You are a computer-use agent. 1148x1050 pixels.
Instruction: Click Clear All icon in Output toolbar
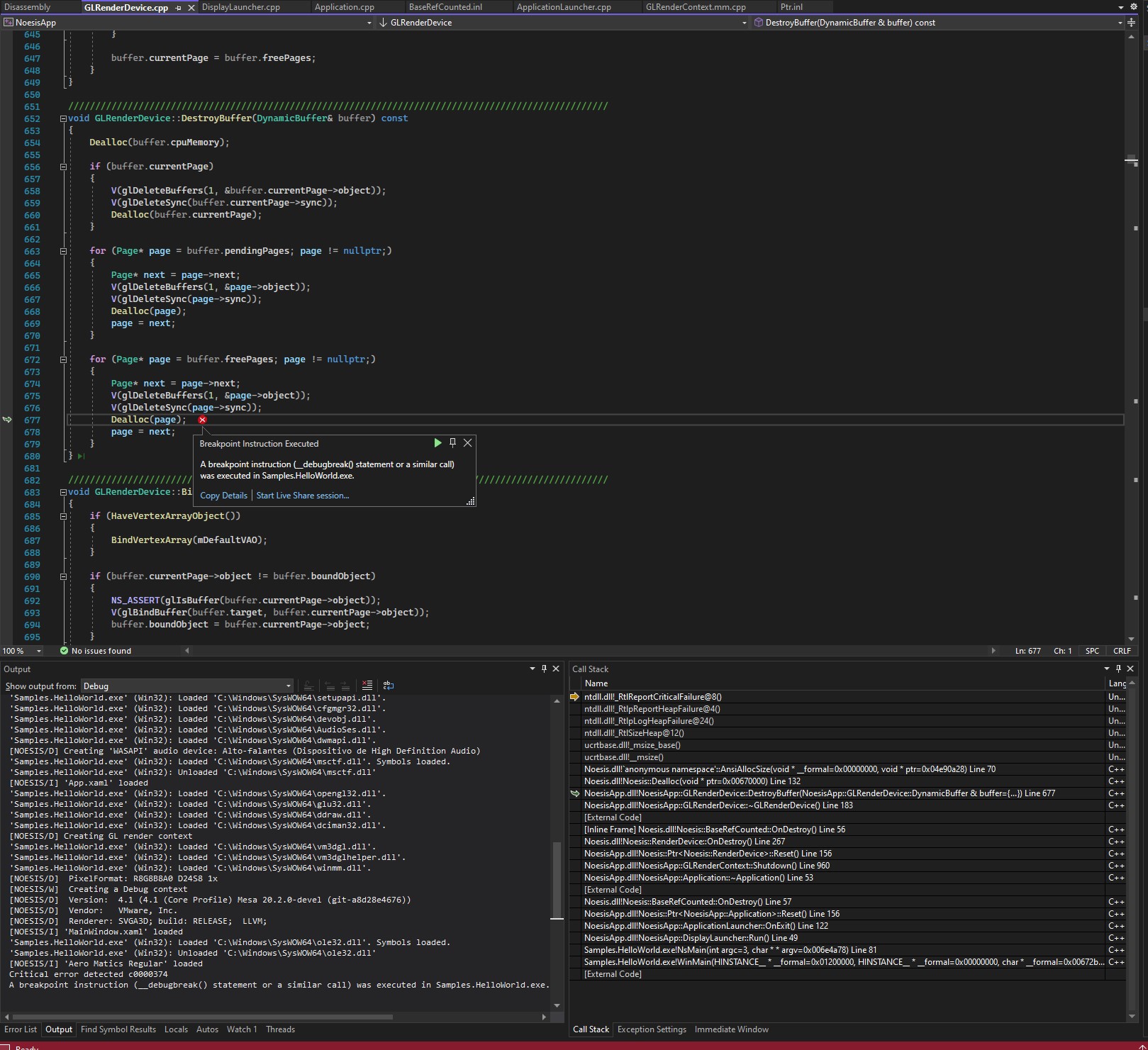(367, 686)
